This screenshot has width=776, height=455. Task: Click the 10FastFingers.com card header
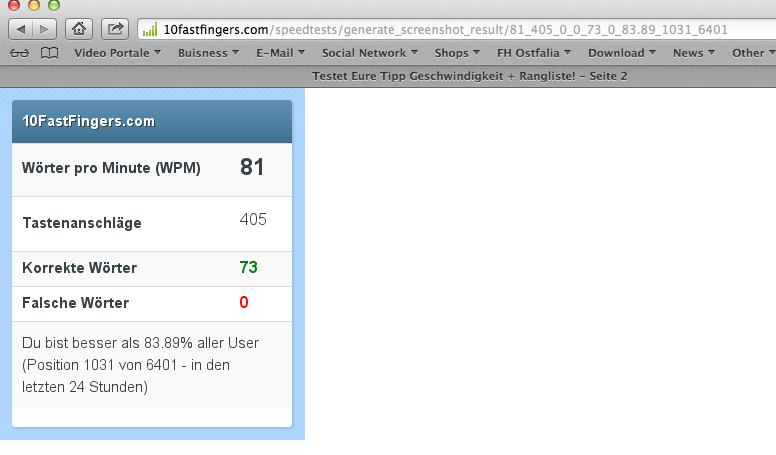pos(152,122)
